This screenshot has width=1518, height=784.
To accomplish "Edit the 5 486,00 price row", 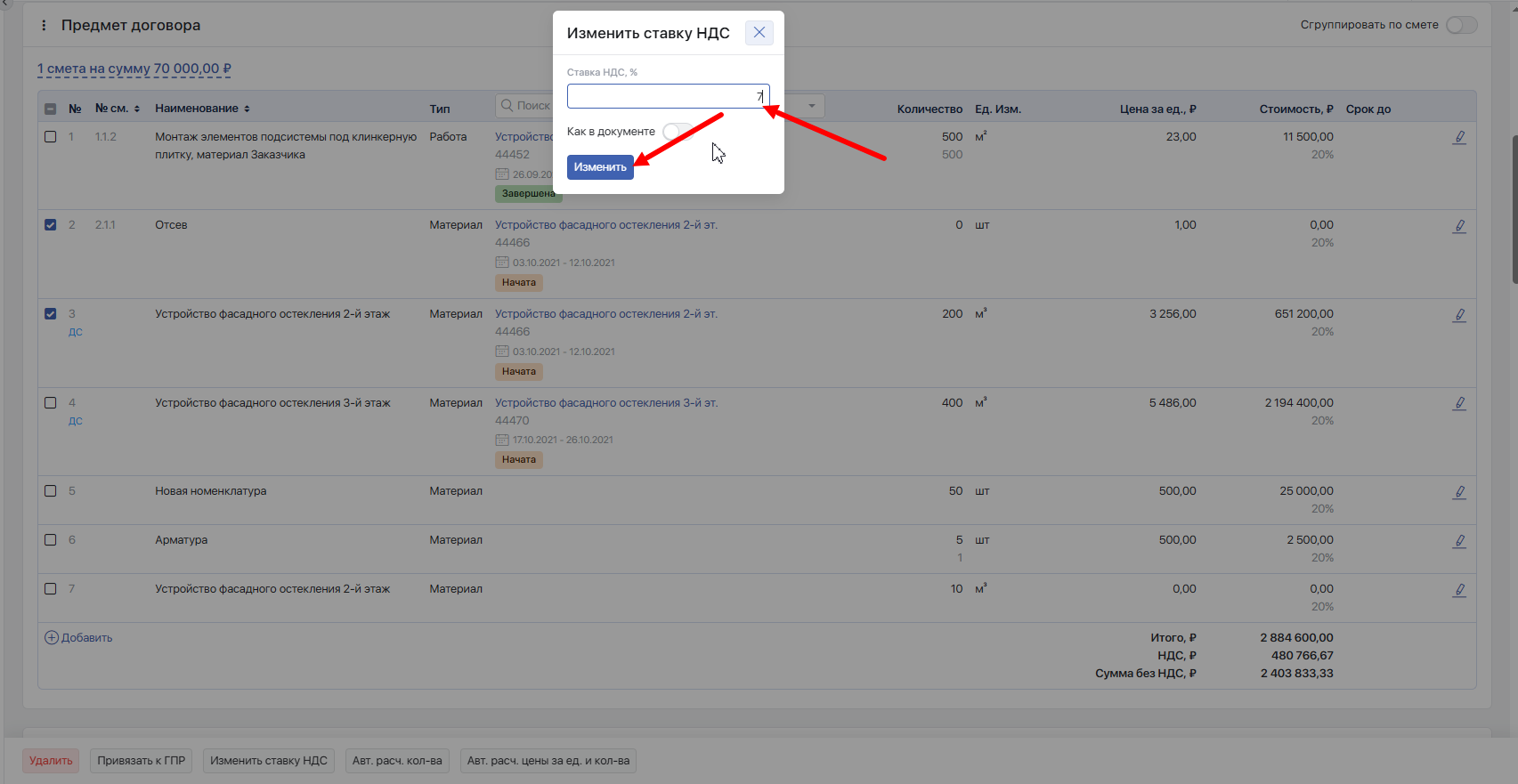I will click(1459, 403).
